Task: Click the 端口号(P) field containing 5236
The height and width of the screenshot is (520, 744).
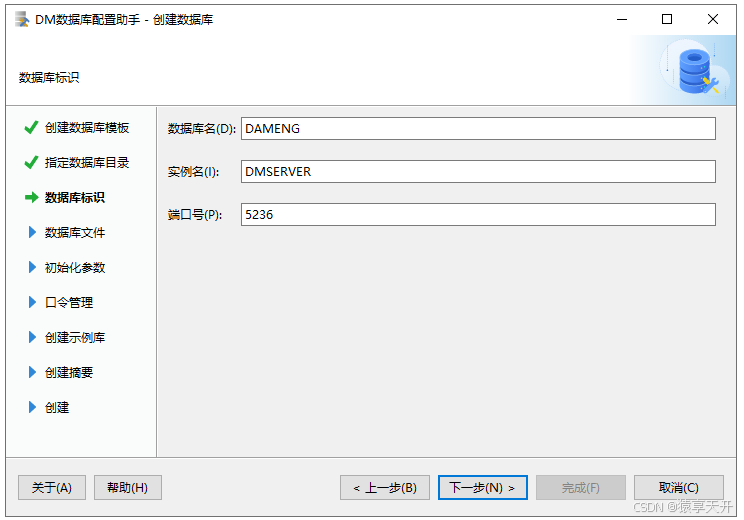Action: [478, 214]
